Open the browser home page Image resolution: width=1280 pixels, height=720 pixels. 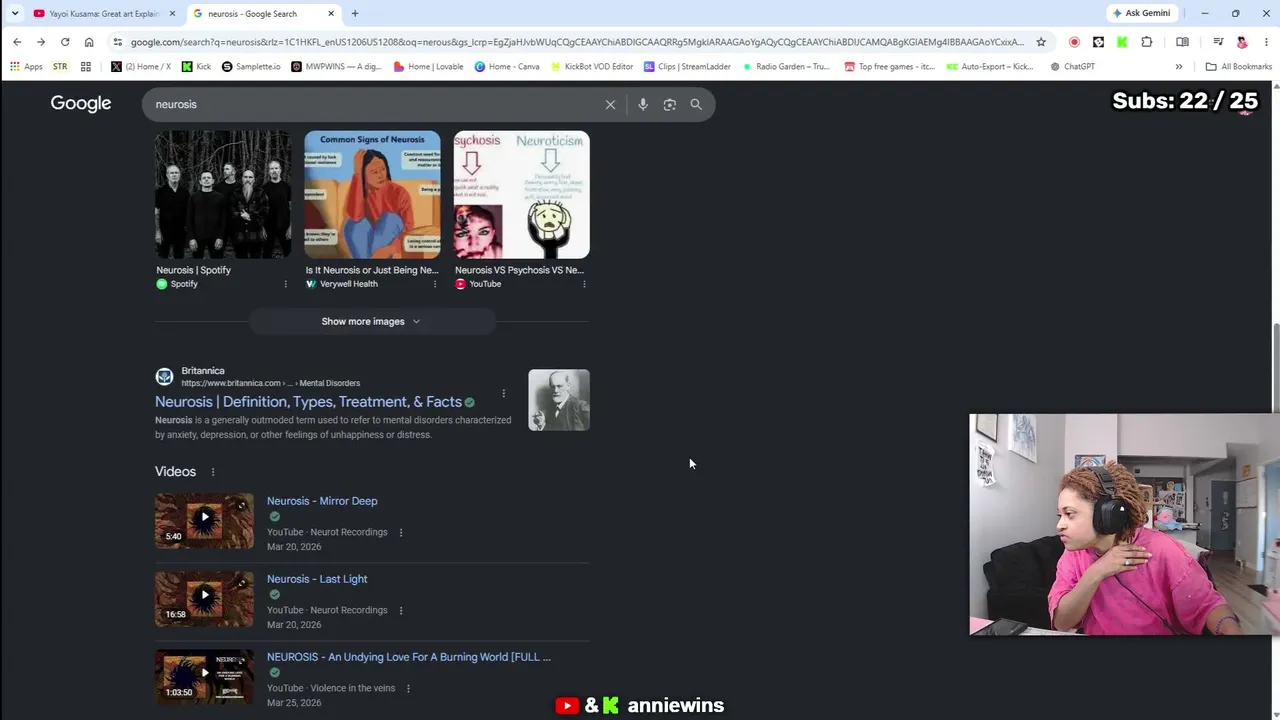tap(89, 42)
